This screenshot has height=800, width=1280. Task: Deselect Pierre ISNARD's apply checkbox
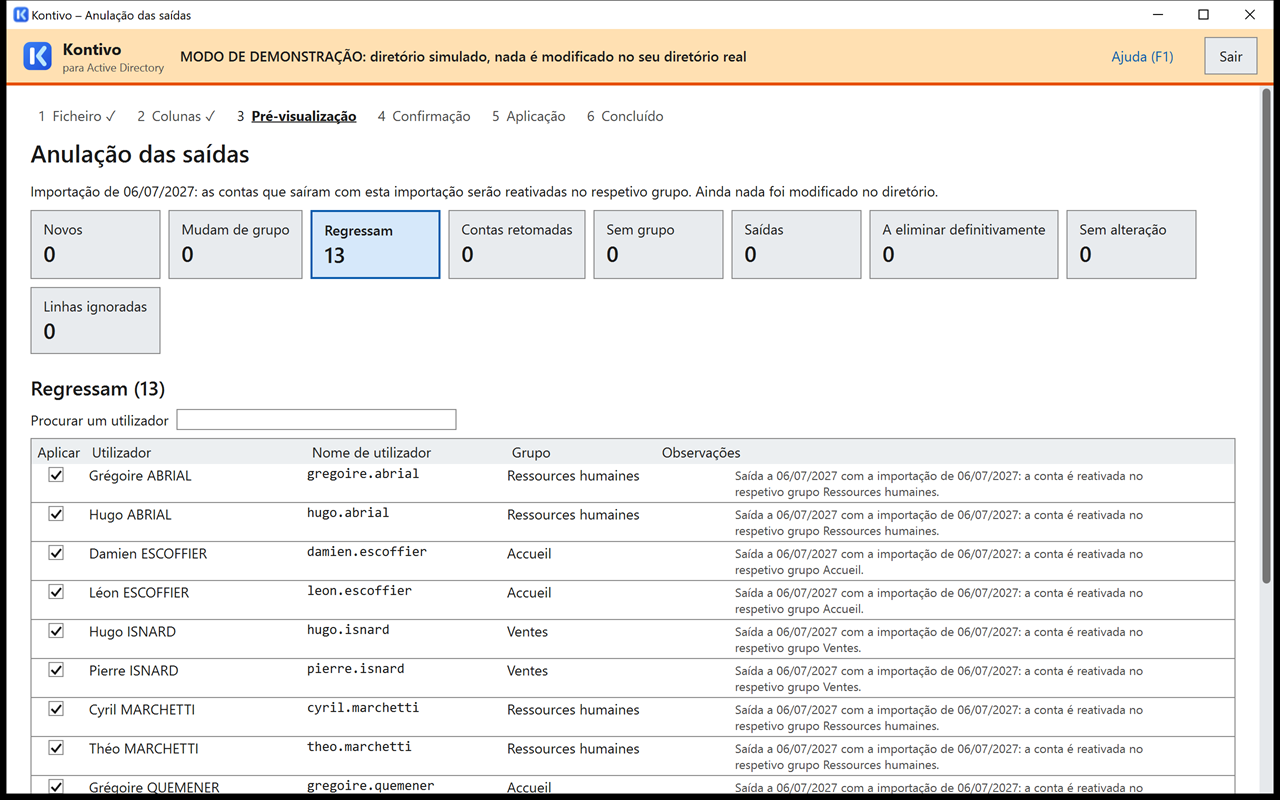(x=56, y=670)
